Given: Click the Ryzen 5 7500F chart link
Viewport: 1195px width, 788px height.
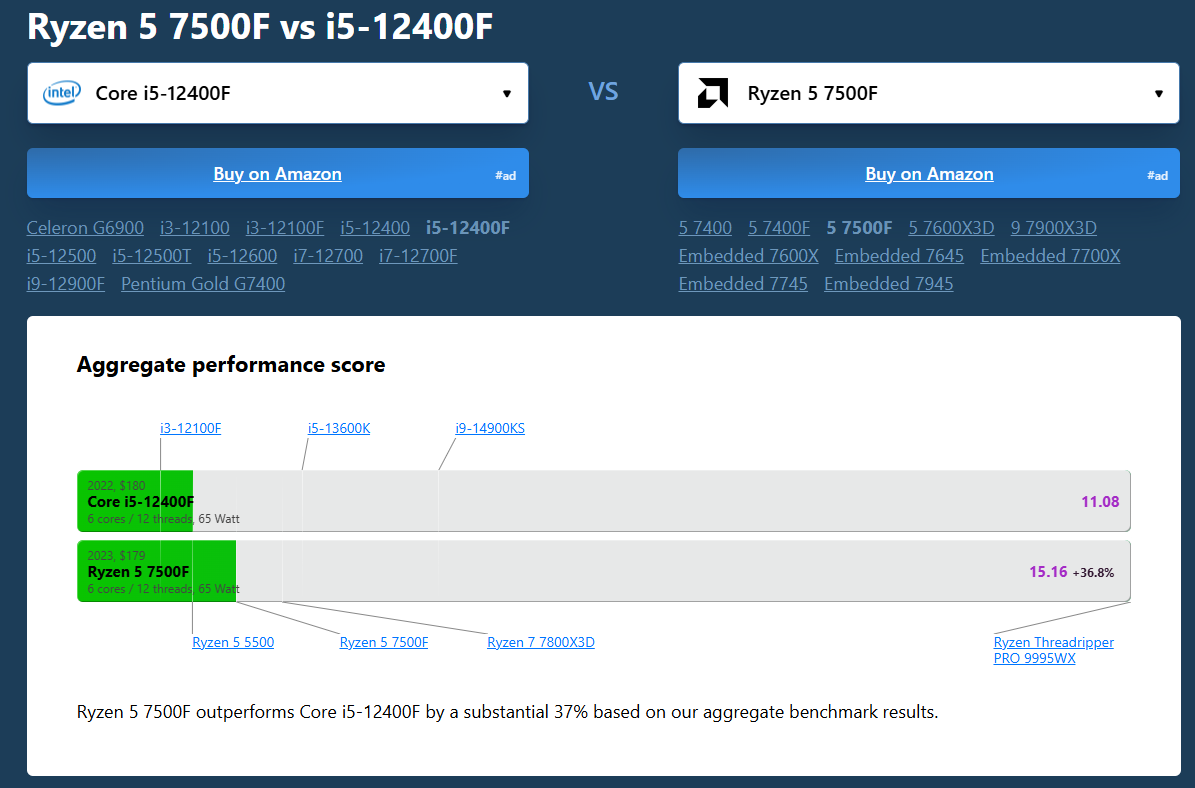Looking at the screenshot, I should point(384,642).
